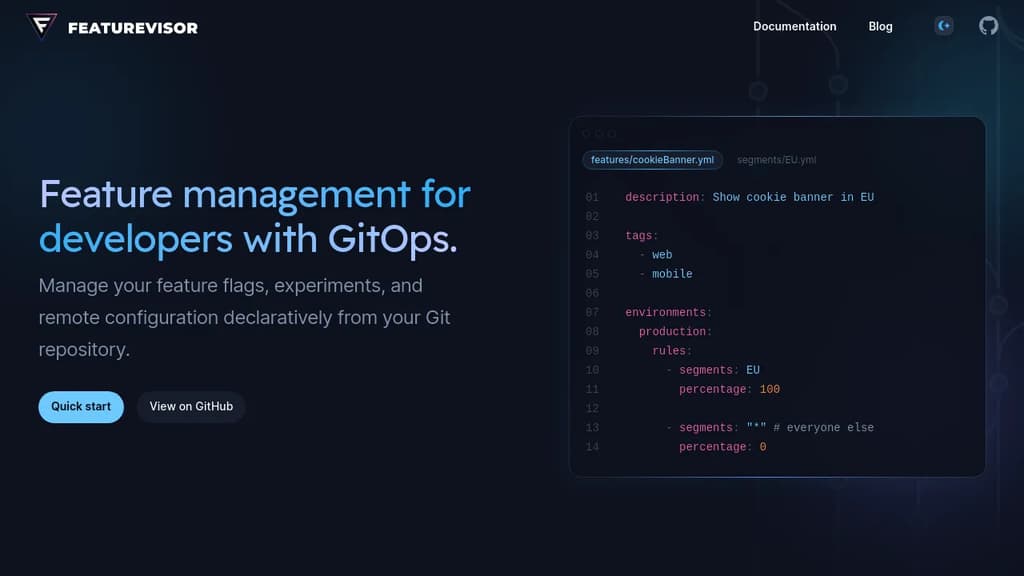Screen dimensions: 1024x576
Task: Select the description line in the YAML code
Action: pyautogui.click(x=750, y=197)
